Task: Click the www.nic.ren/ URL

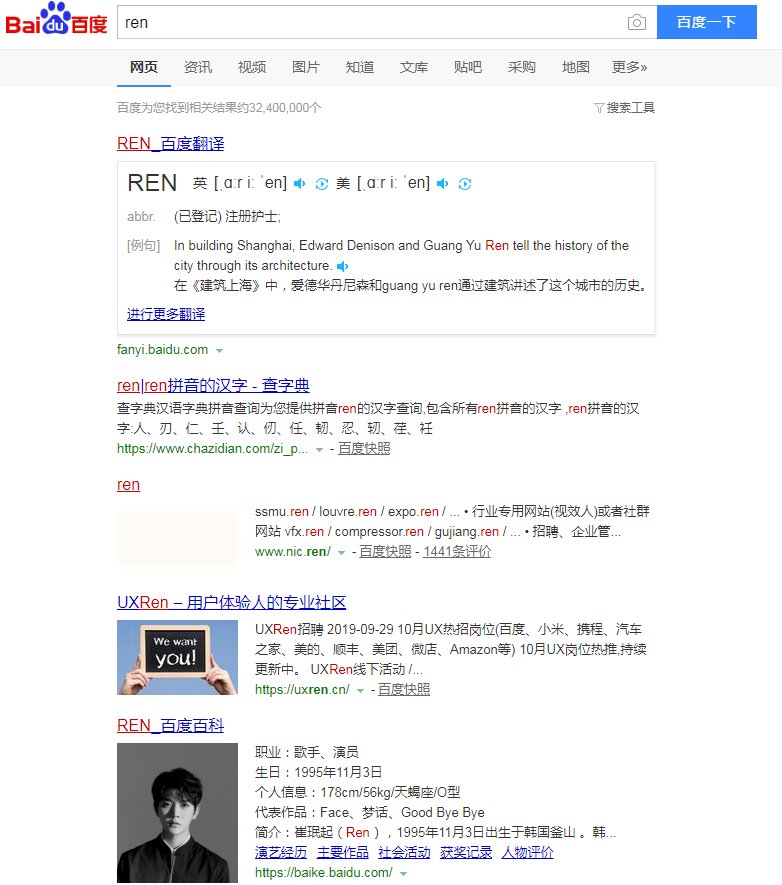Action: pyautogui.click(x=293, y=551)
